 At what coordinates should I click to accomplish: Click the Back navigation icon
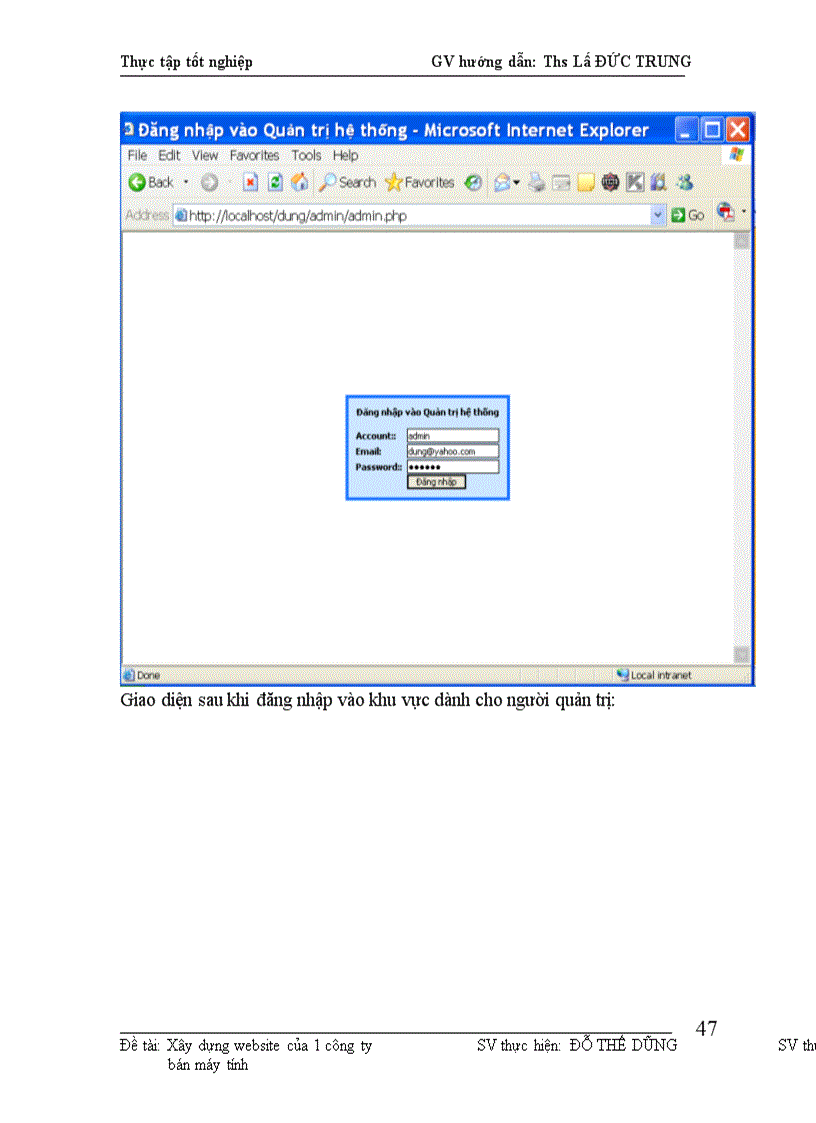click(137, 182)
